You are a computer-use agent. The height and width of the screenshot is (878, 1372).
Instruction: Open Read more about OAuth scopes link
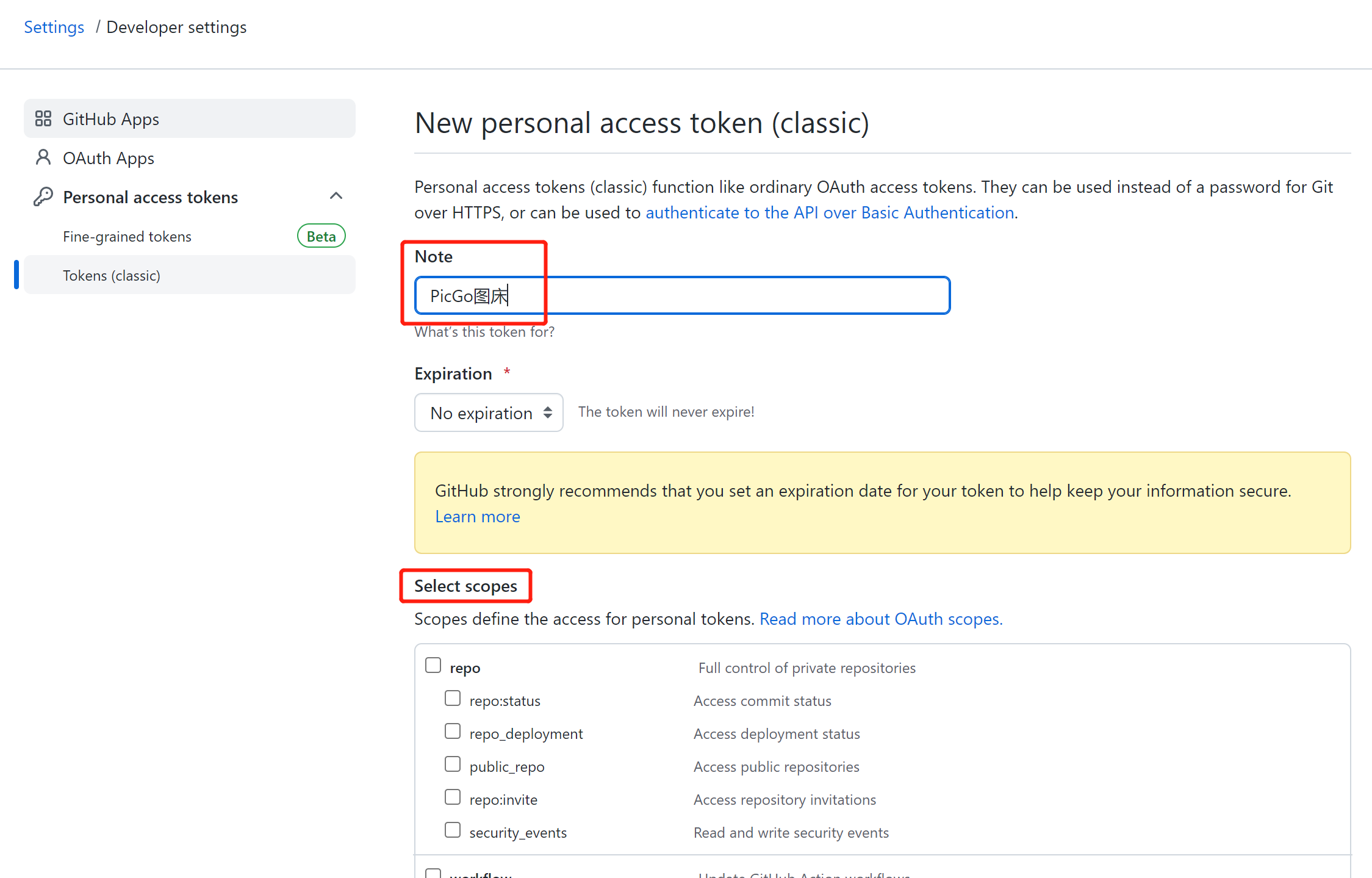[880, 619]
